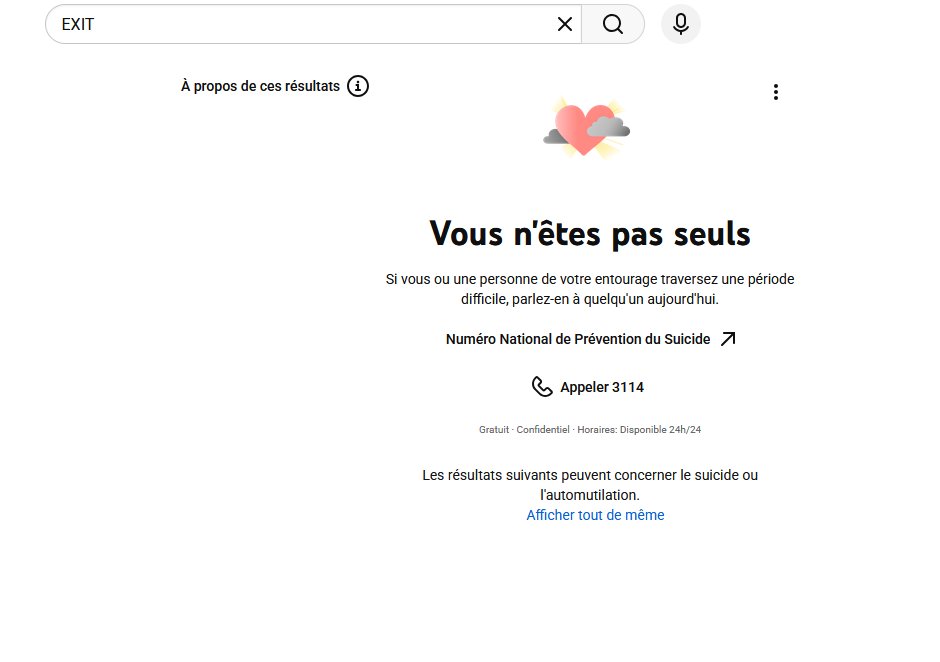940x662 pixels.
Task: Click the "Gratuit · Confidentiel" details text
Action: (x=523, y=428)
